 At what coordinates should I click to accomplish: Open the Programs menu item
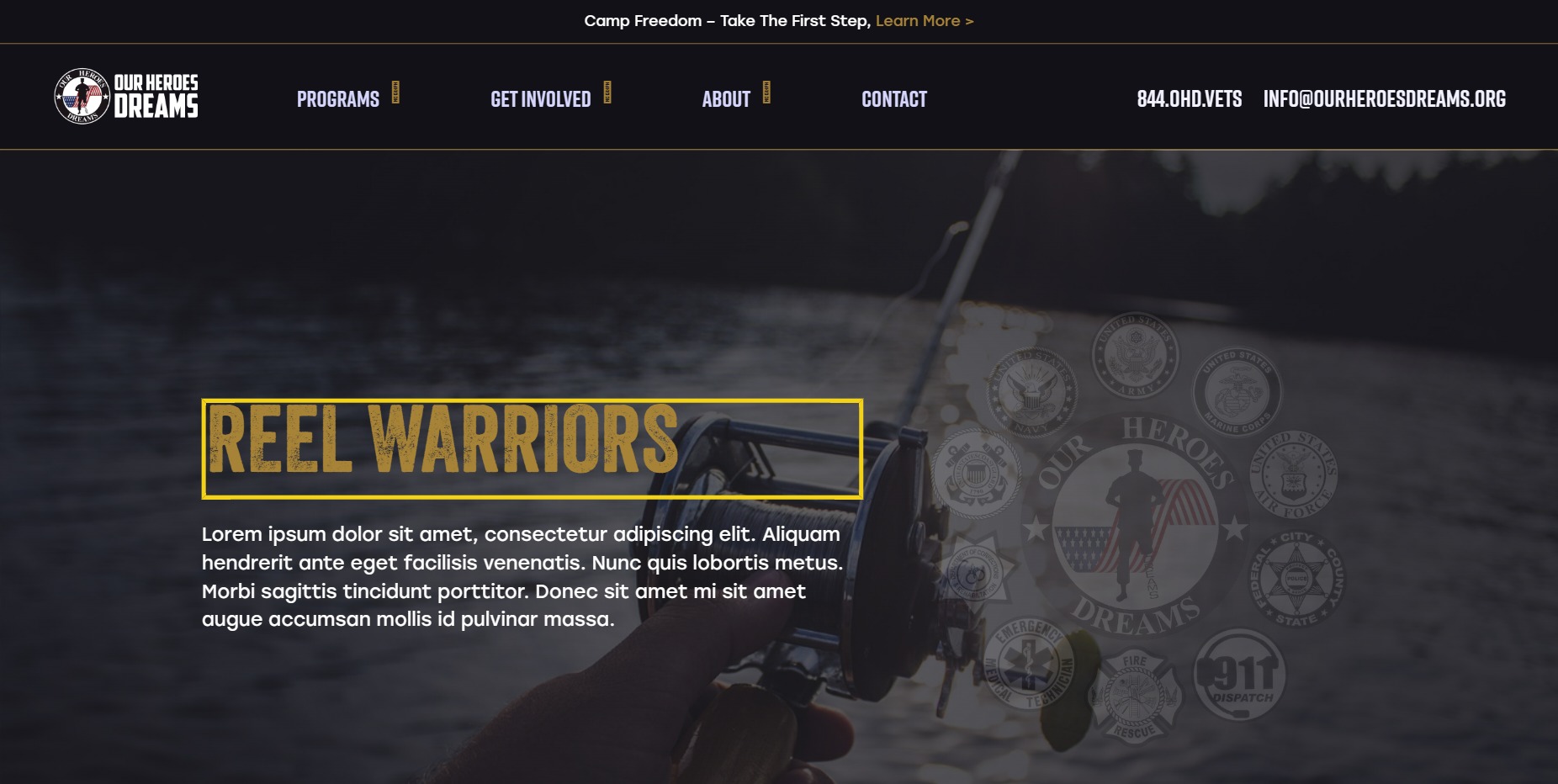coord(338,99)
